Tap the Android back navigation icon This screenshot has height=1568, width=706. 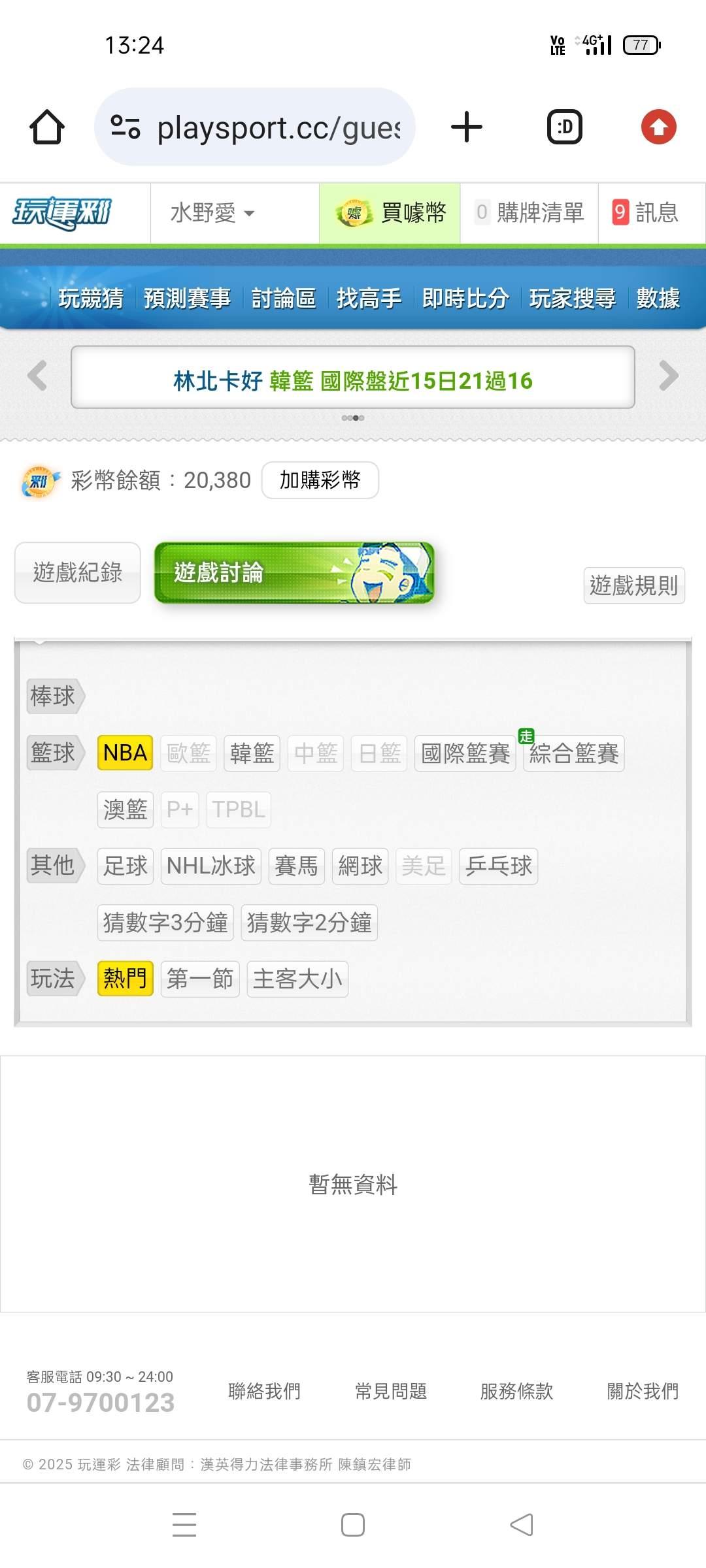click(522, 1525)
